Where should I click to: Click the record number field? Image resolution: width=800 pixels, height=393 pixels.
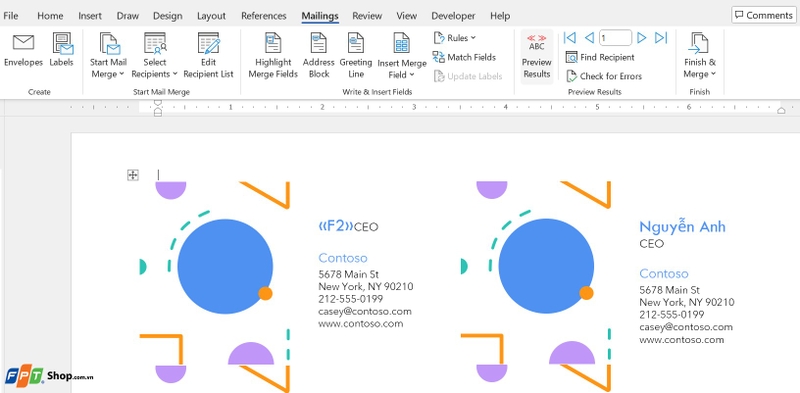pyautogui.click(x=615, y=38)
